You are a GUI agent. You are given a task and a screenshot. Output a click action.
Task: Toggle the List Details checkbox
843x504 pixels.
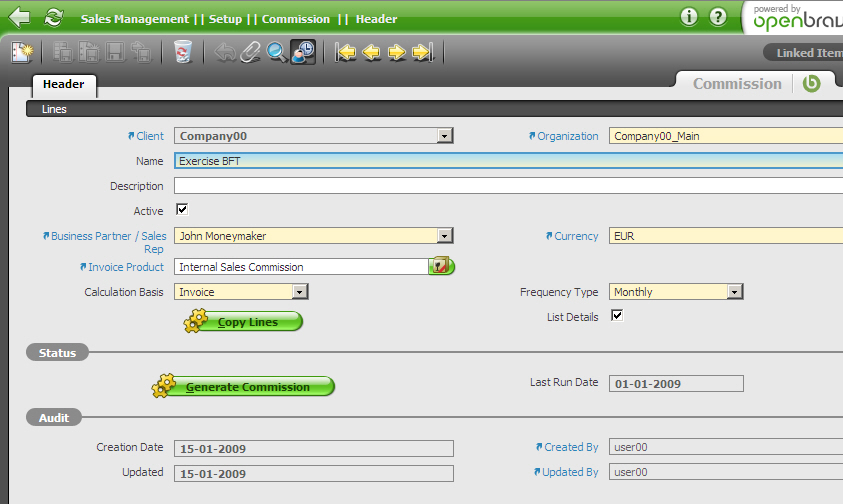click(x=617, y=316)
